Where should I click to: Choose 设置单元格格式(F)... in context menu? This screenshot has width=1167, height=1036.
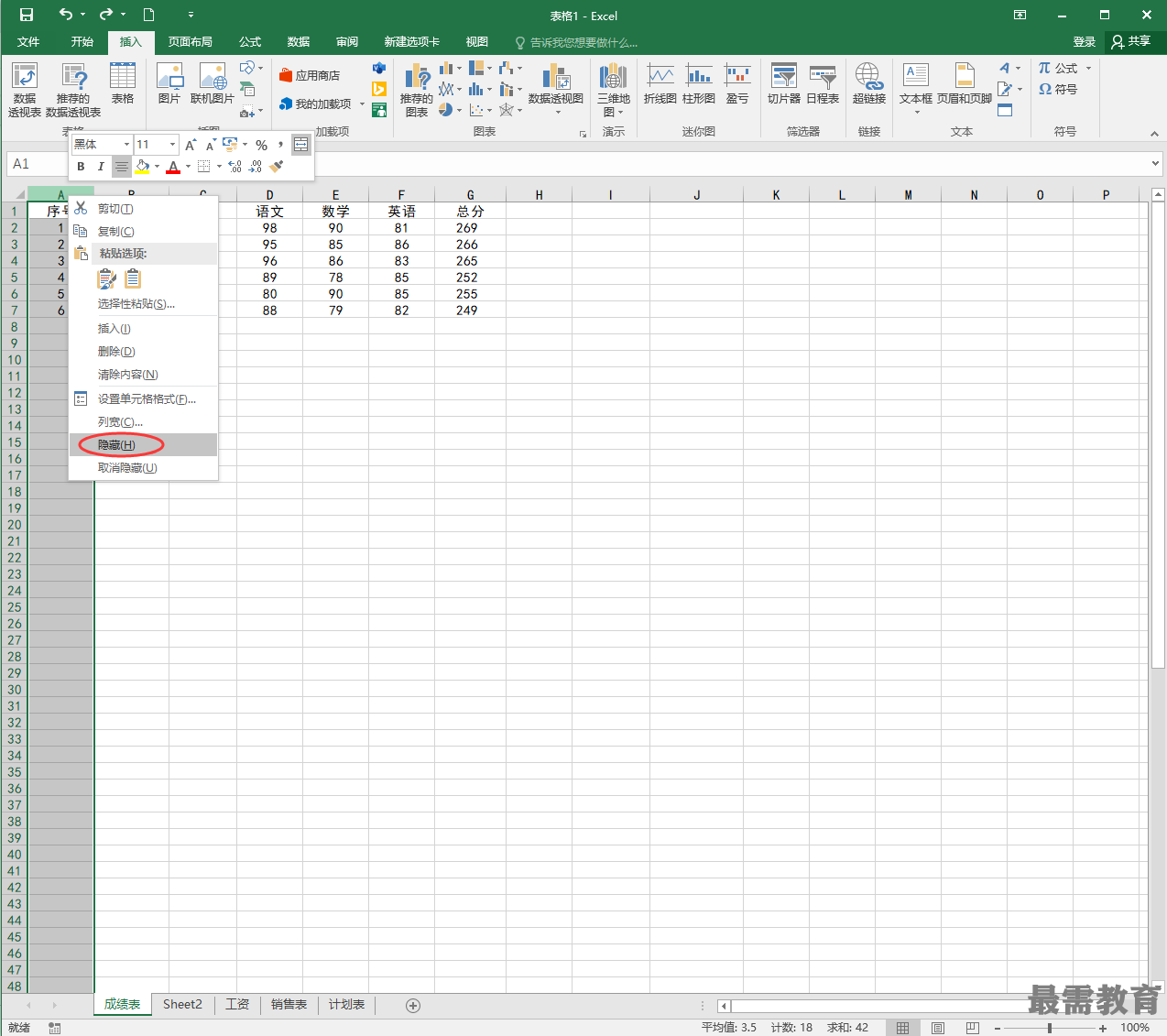point(143,399)
